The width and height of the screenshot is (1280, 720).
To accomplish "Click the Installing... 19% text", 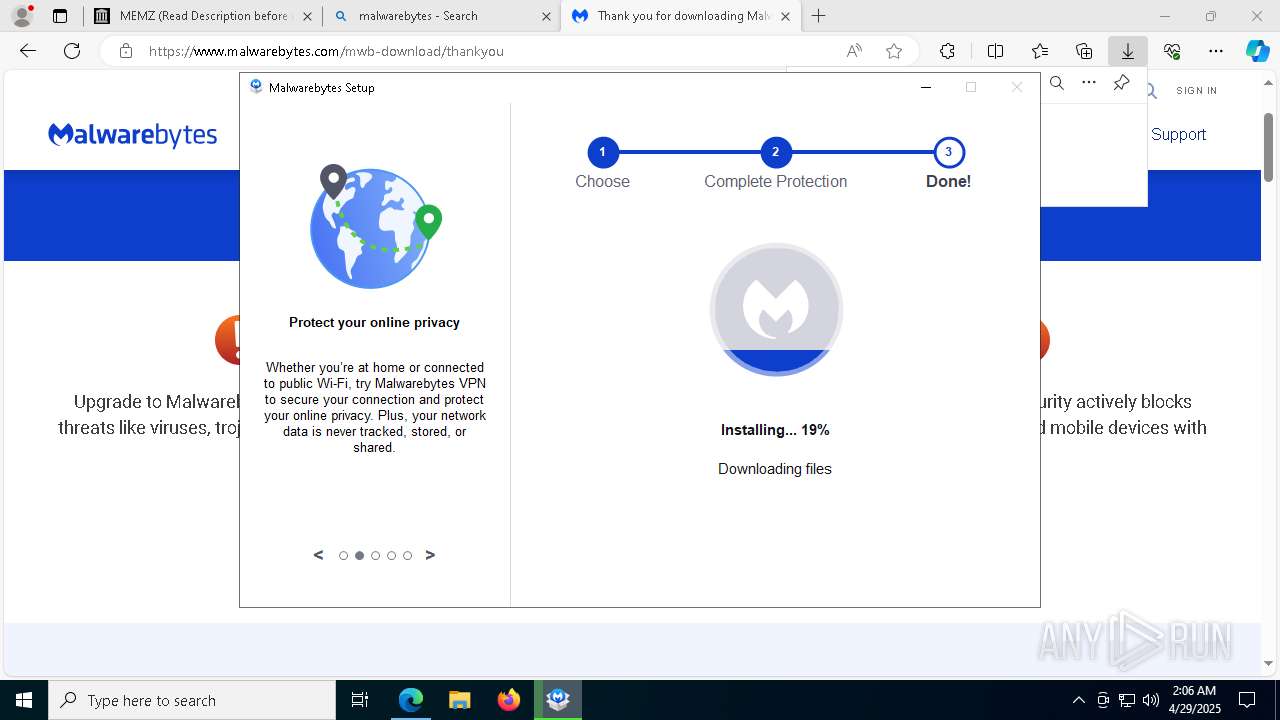I will pos(775,430).
